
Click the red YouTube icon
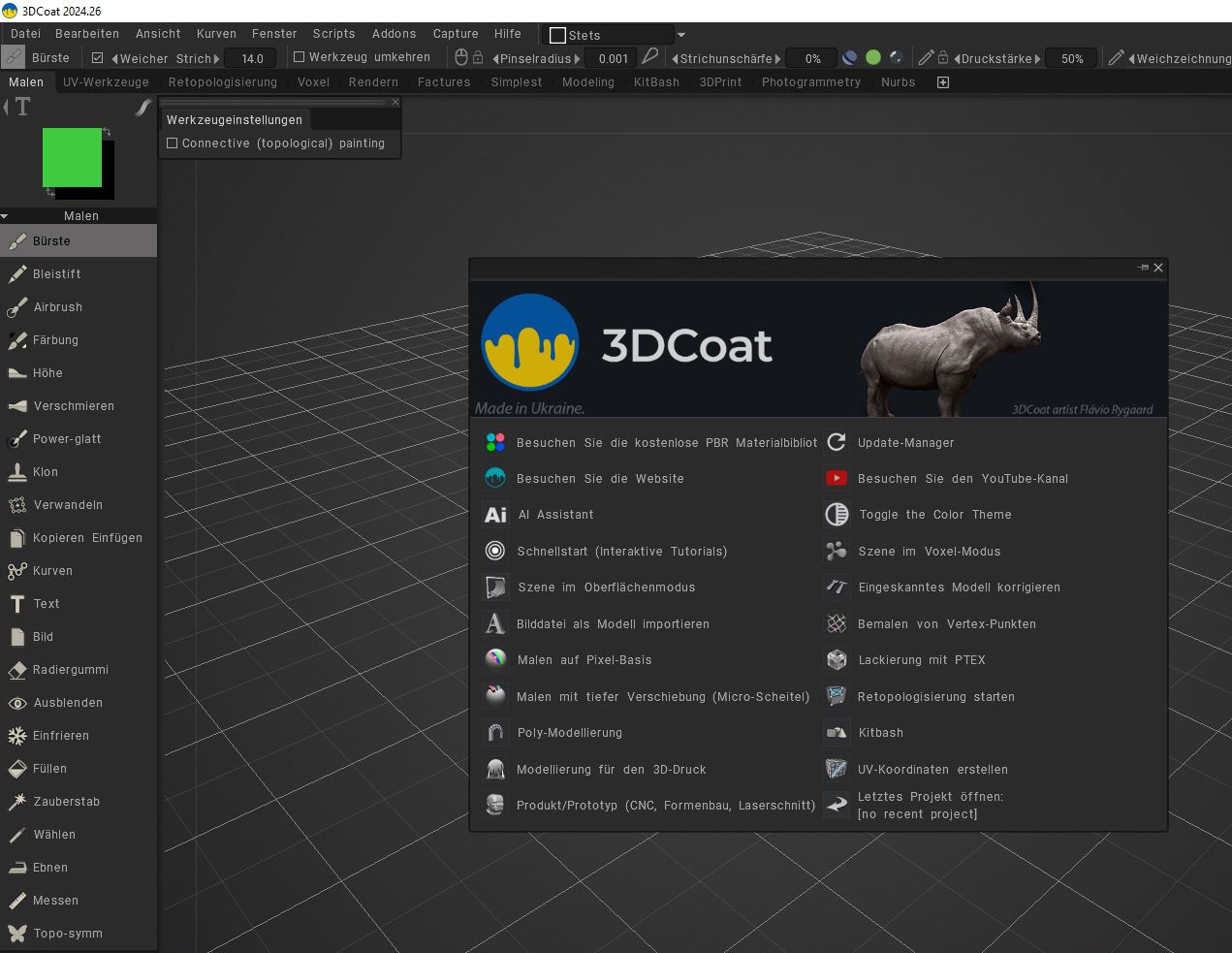point(837,478)
